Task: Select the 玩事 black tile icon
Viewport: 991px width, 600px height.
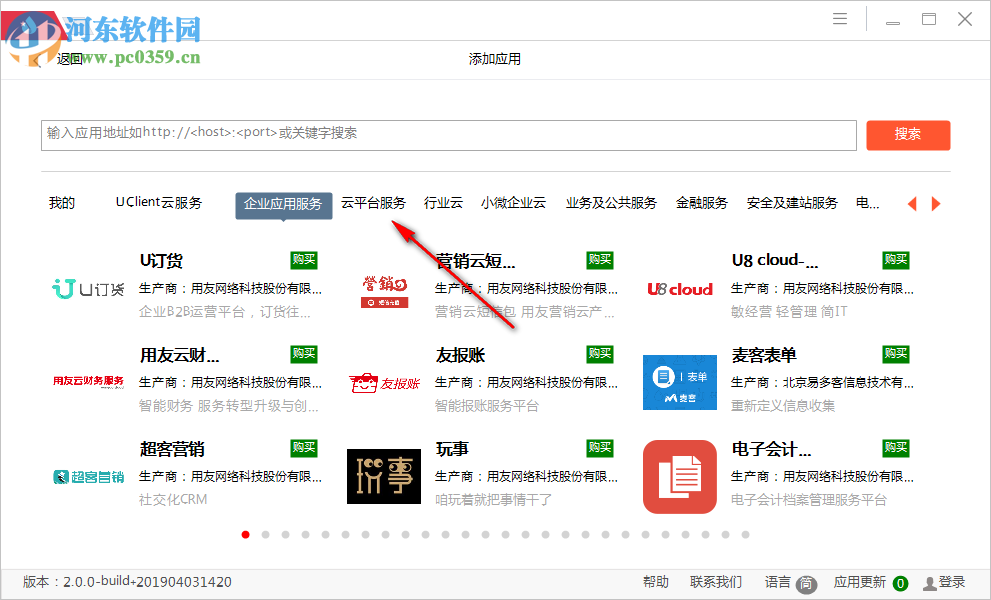Action: pyautogui.click(x=383, y=477)
